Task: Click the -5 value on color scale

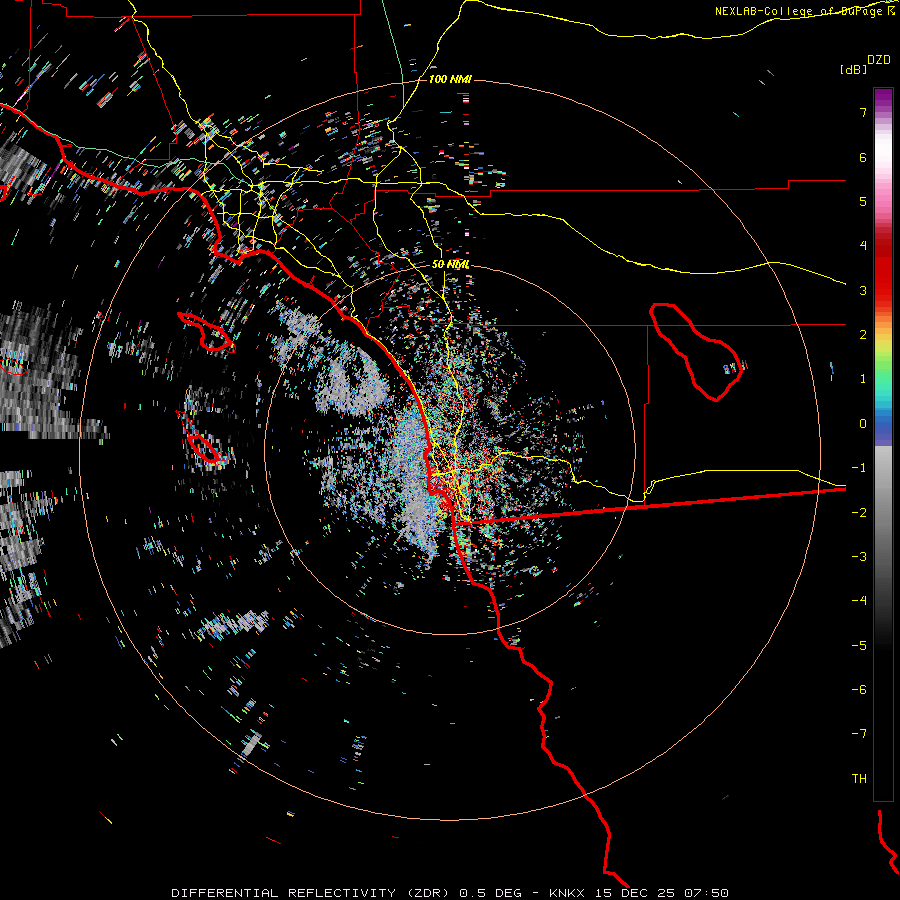Action: (859, 646)
